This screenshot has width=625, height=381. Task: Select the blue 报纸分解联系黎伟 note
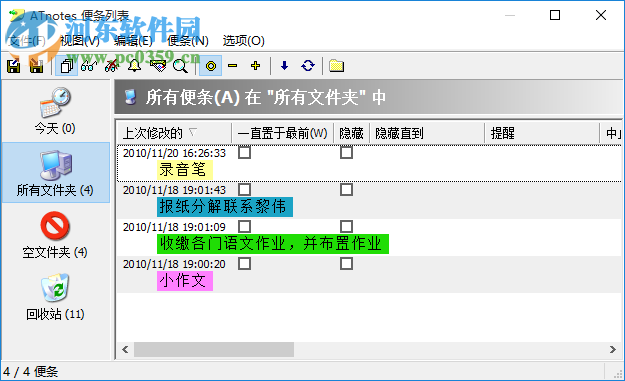click(225, 207)
